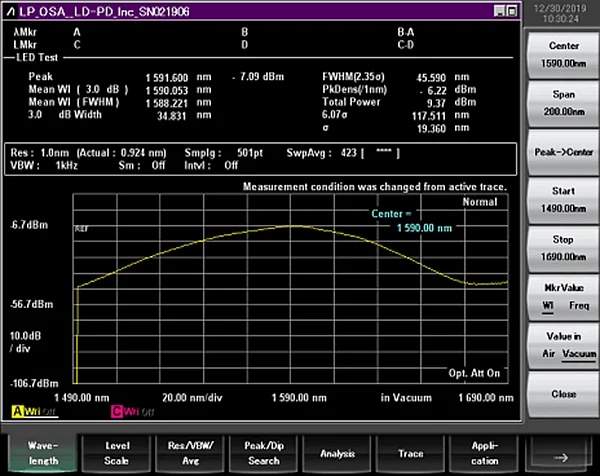The width and height of the screenshot is (600, 476).
Task: Open the Peak/Dip Search menu
Action: [x=264, y=454]
